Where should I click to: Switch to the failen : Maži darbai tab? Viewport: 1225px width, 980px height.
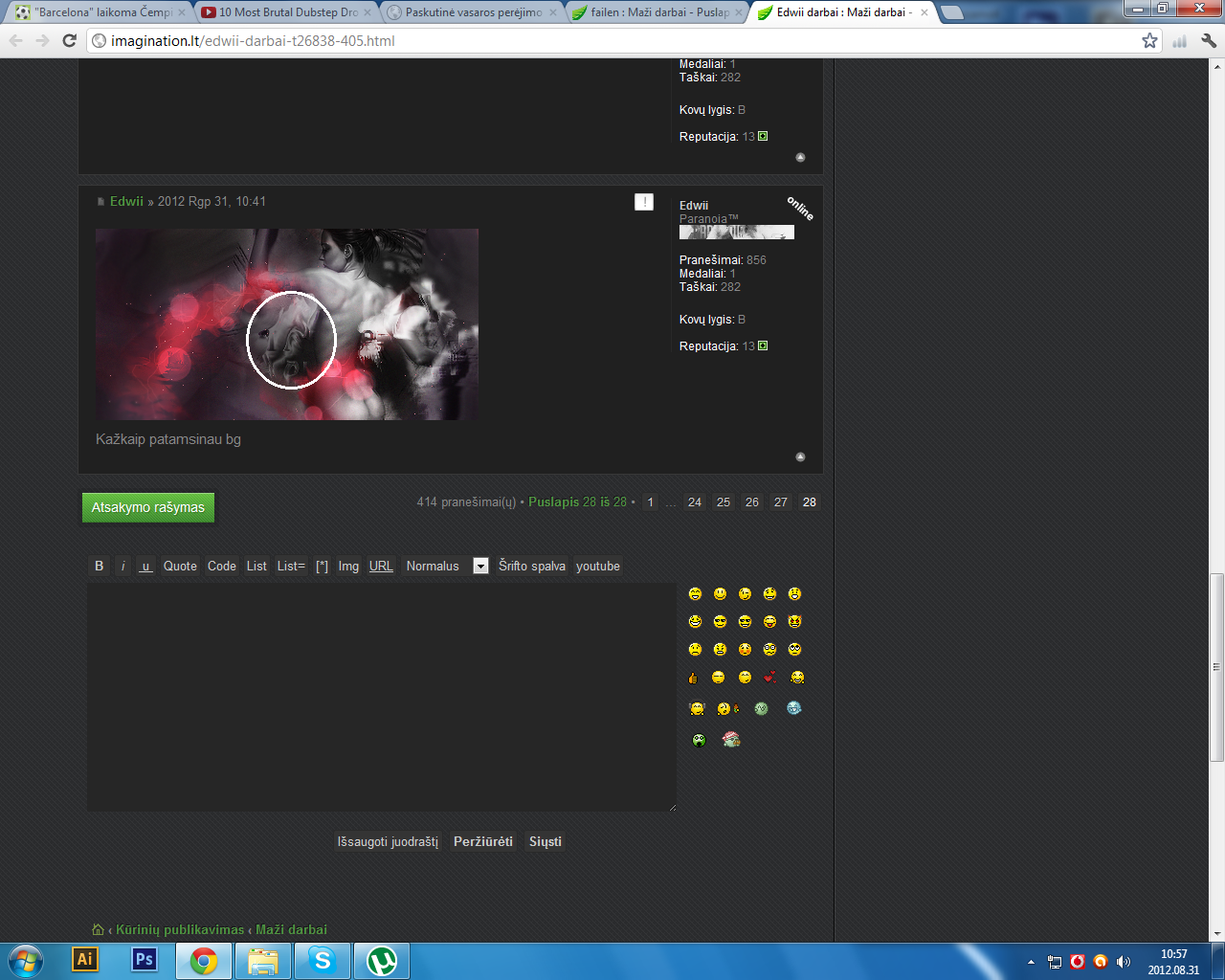[658, 12]
